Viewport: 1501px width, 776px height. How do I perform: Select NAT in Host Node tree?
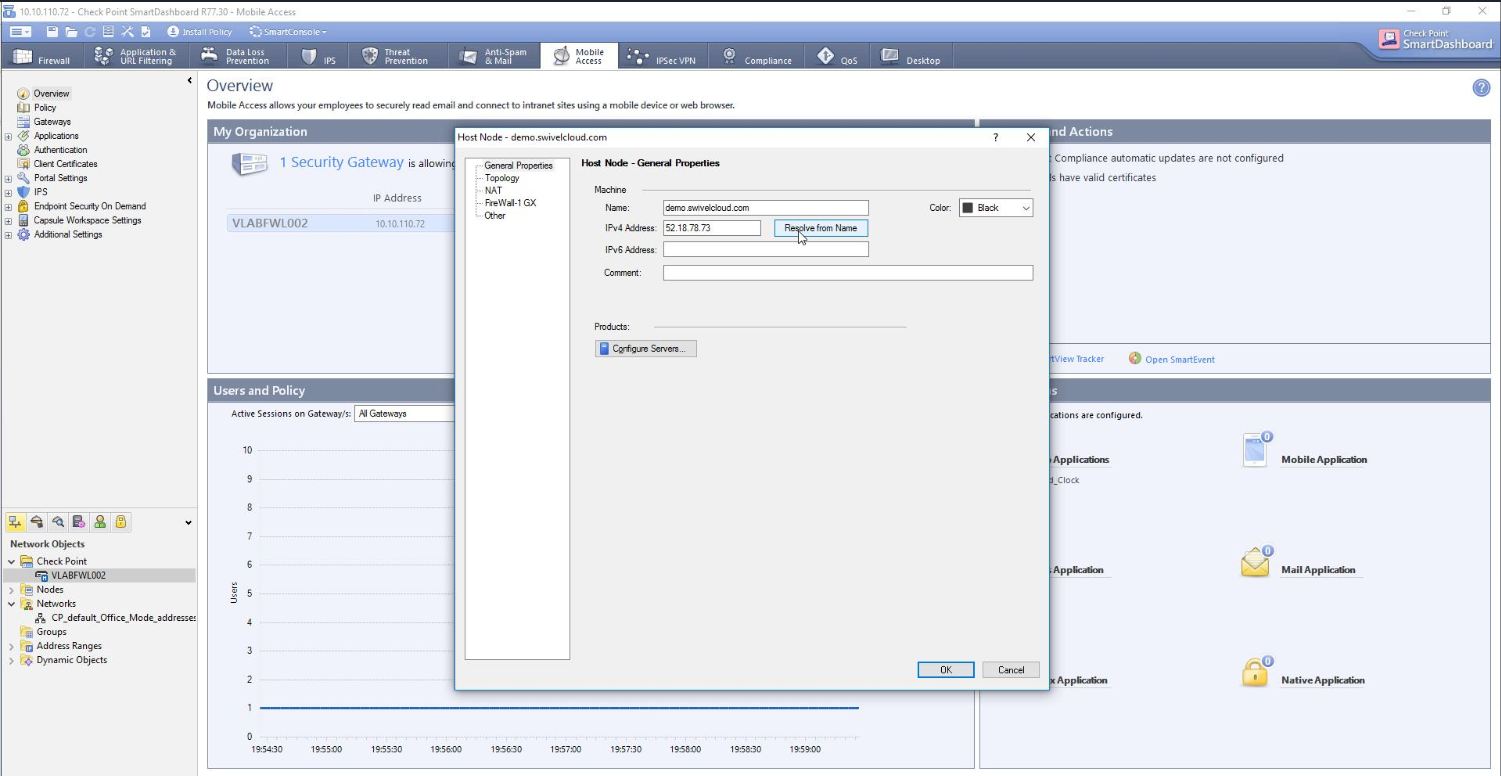click(493, 190)
